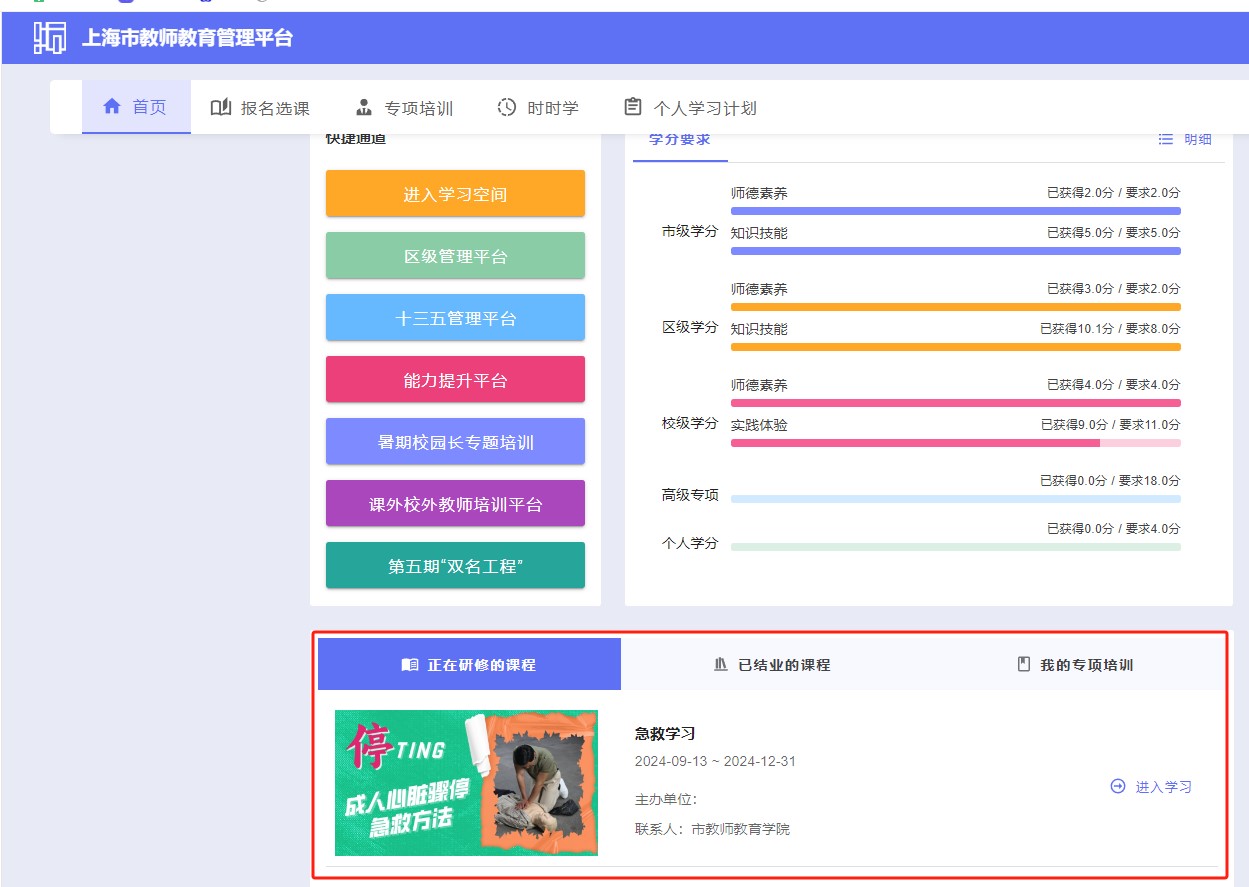Viewport: 1249px width, 887px height.
Task: Click the clipboard icon beside 个人学习计划
Action: 632,108
